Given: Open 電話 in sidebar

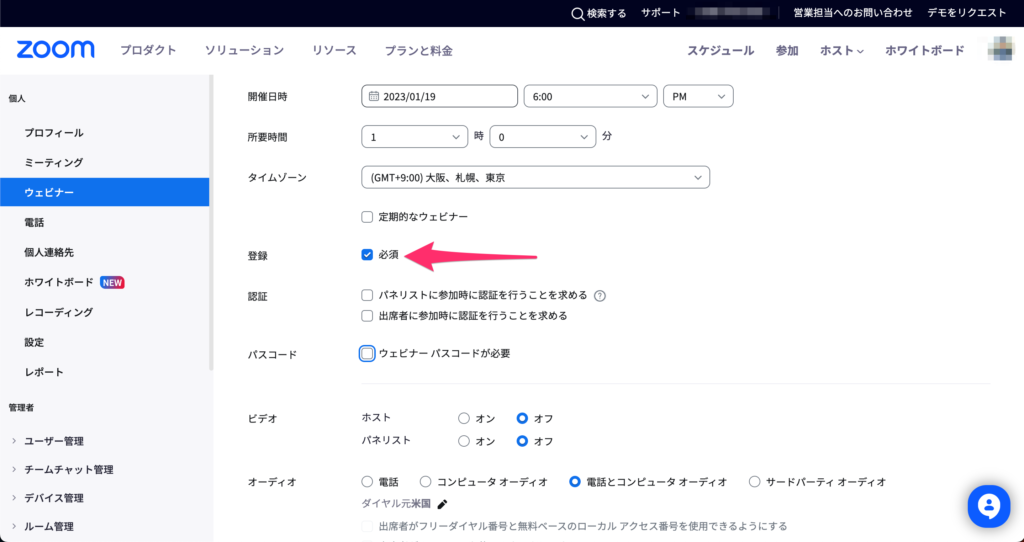Looking at the screenshot, I should (34, 223).
